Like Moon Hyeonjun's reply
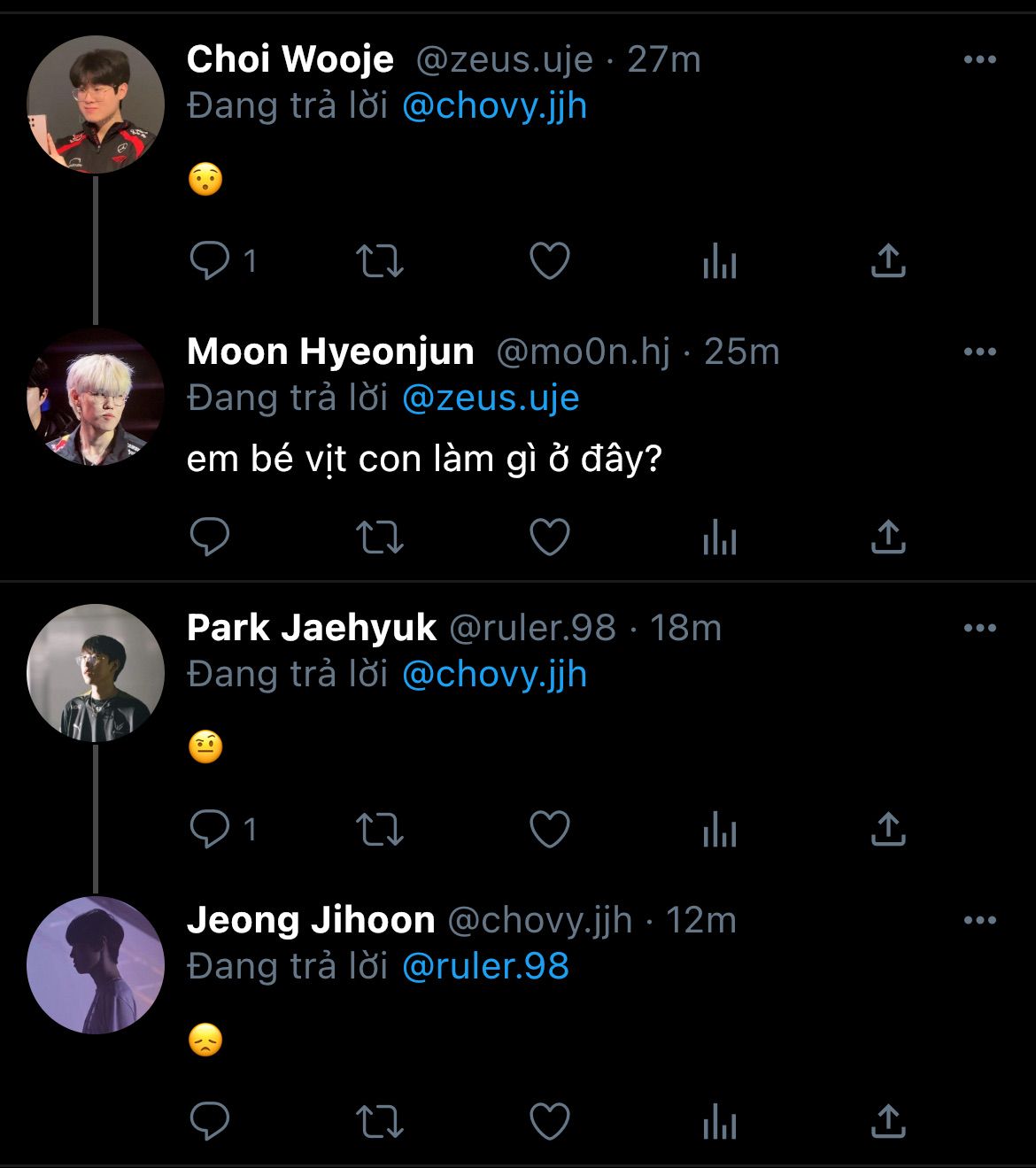Screen dimensions: 1036x1168 tap(549, 537)
